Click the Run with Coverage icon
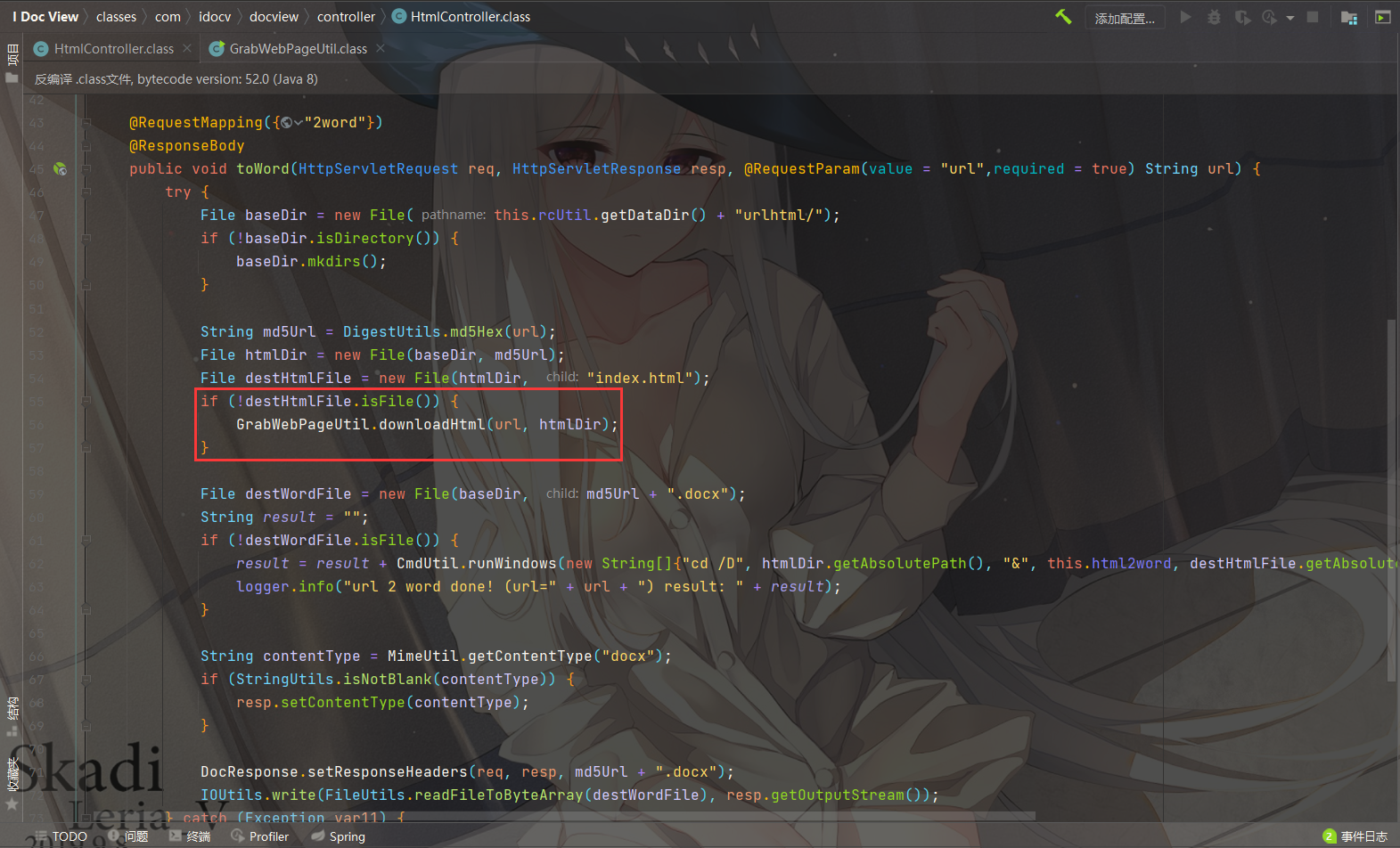 click(x=1242, y=17)
